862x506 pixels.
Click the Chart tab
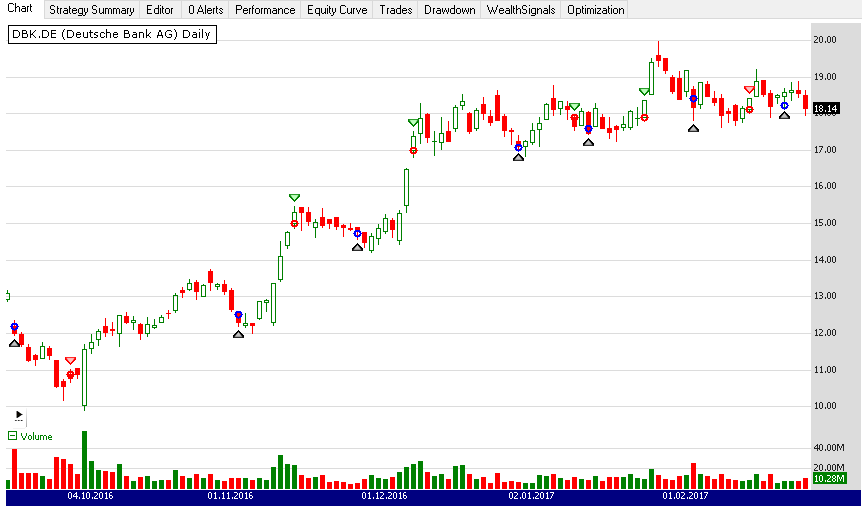coord(20,9)
